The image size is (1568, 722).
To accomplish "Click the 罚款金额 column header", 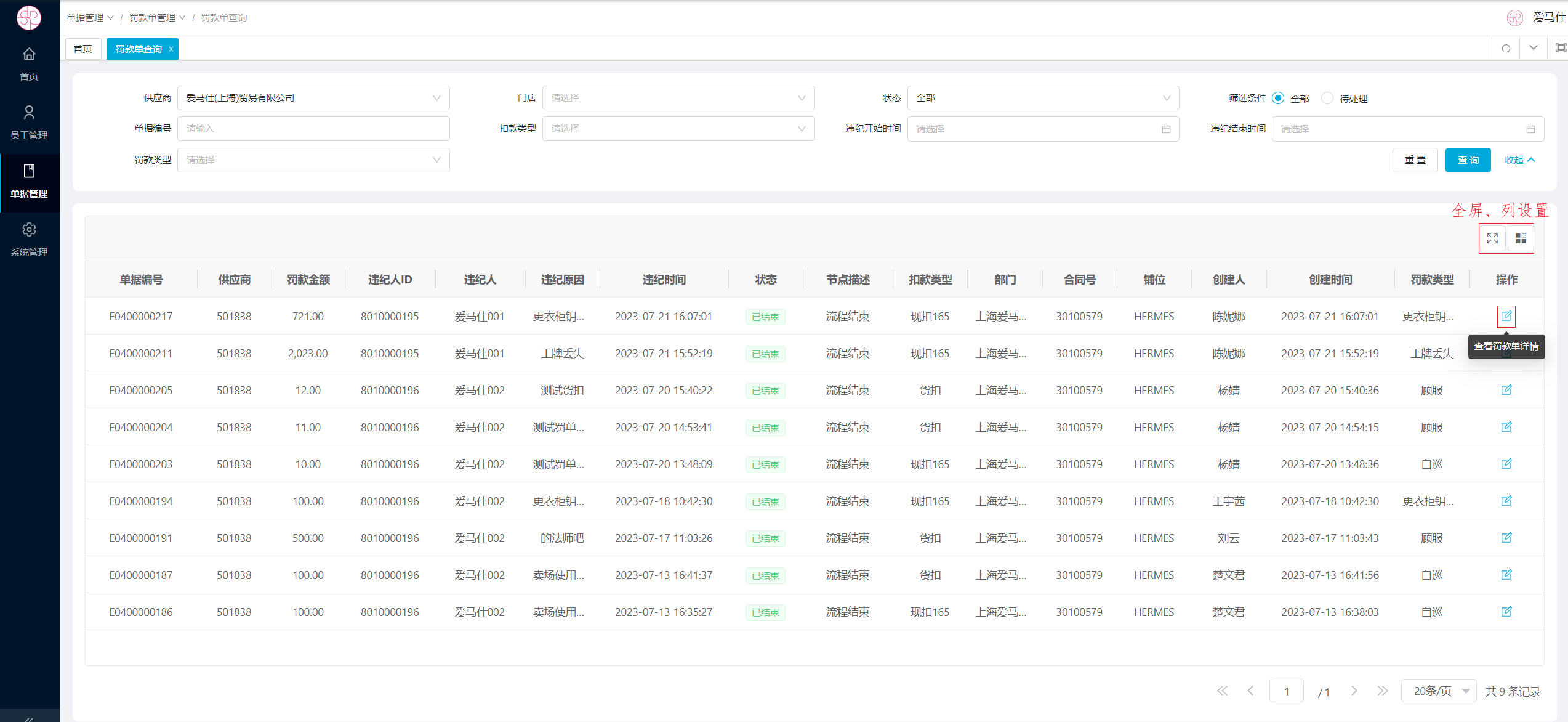I will [308, 280].
